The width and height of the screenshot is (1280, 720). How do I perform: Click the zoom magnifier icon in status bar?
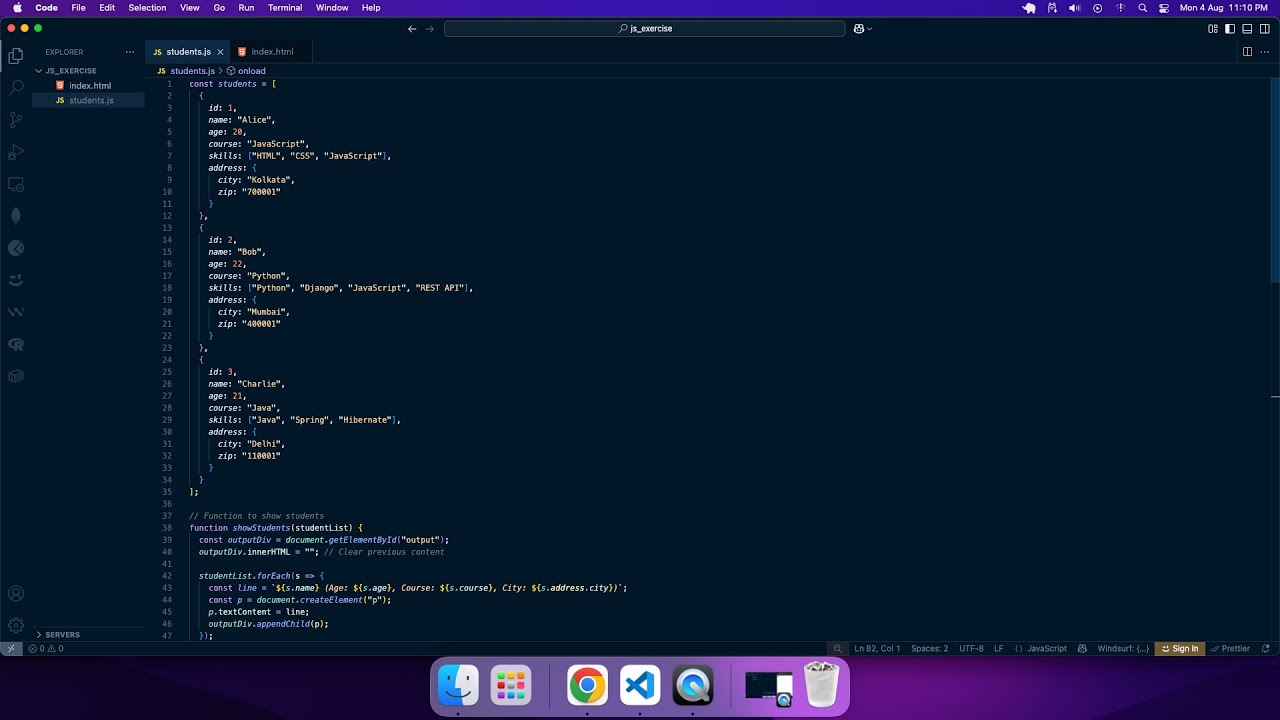[x=838, y=649]
